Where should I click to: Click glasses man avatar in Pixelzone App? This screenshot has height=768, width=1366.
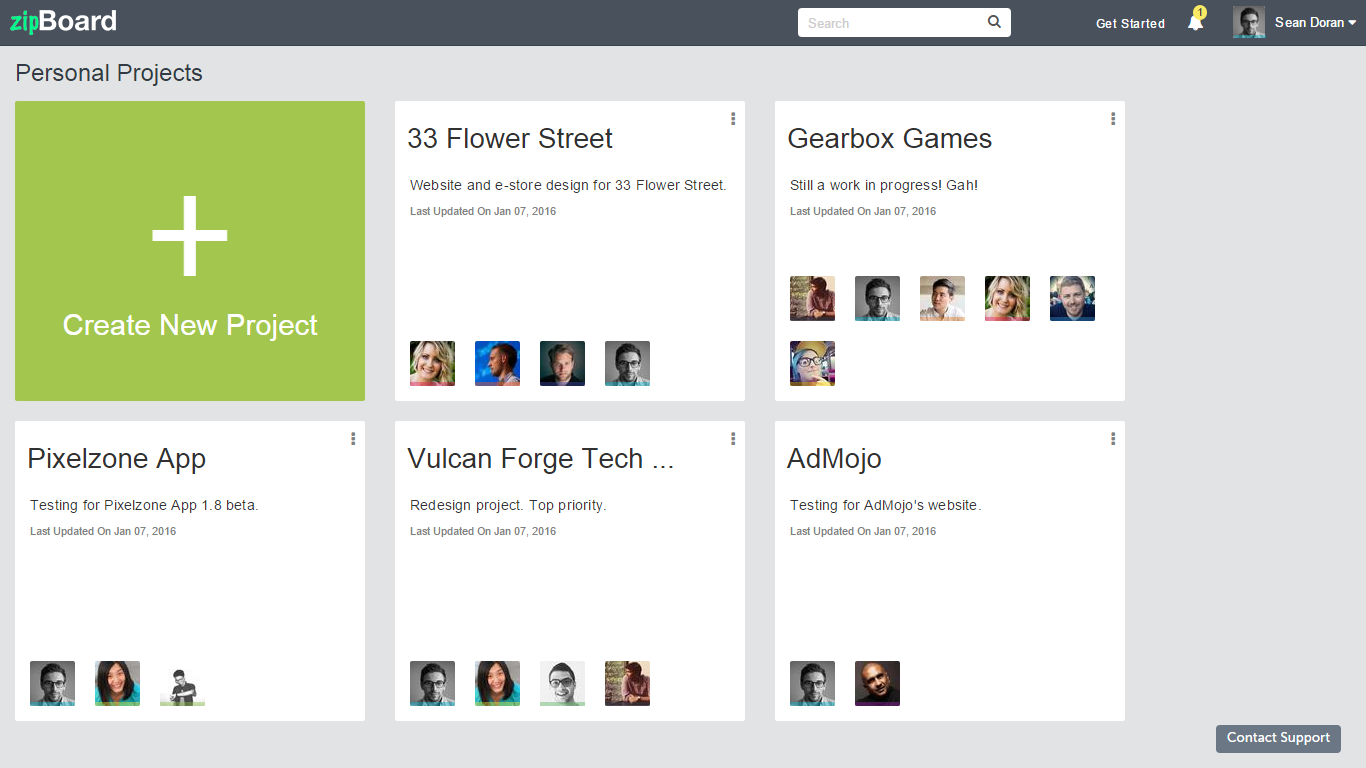(52, 683)
